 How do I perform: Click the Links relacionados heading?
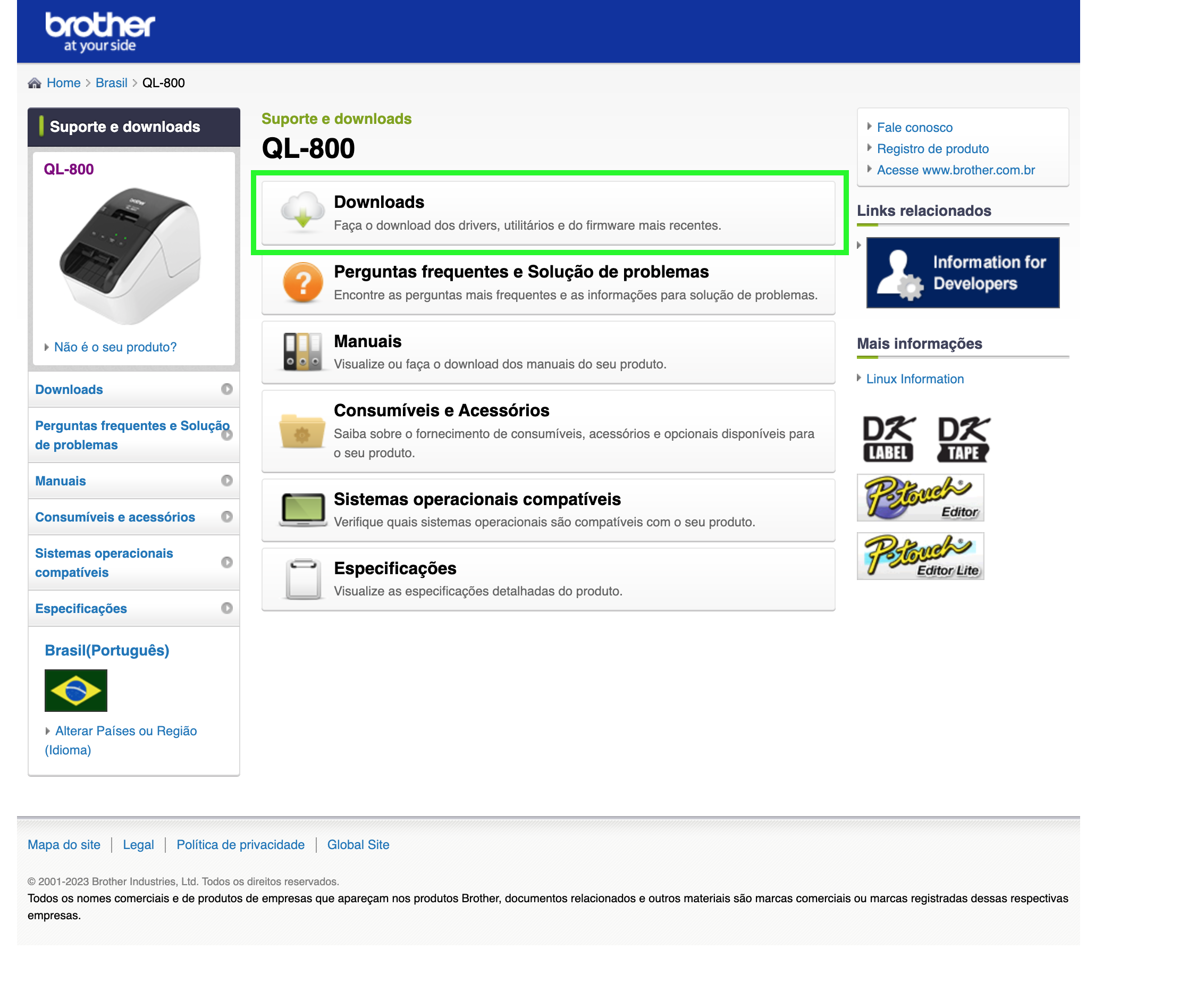click(x=924, y=211)
